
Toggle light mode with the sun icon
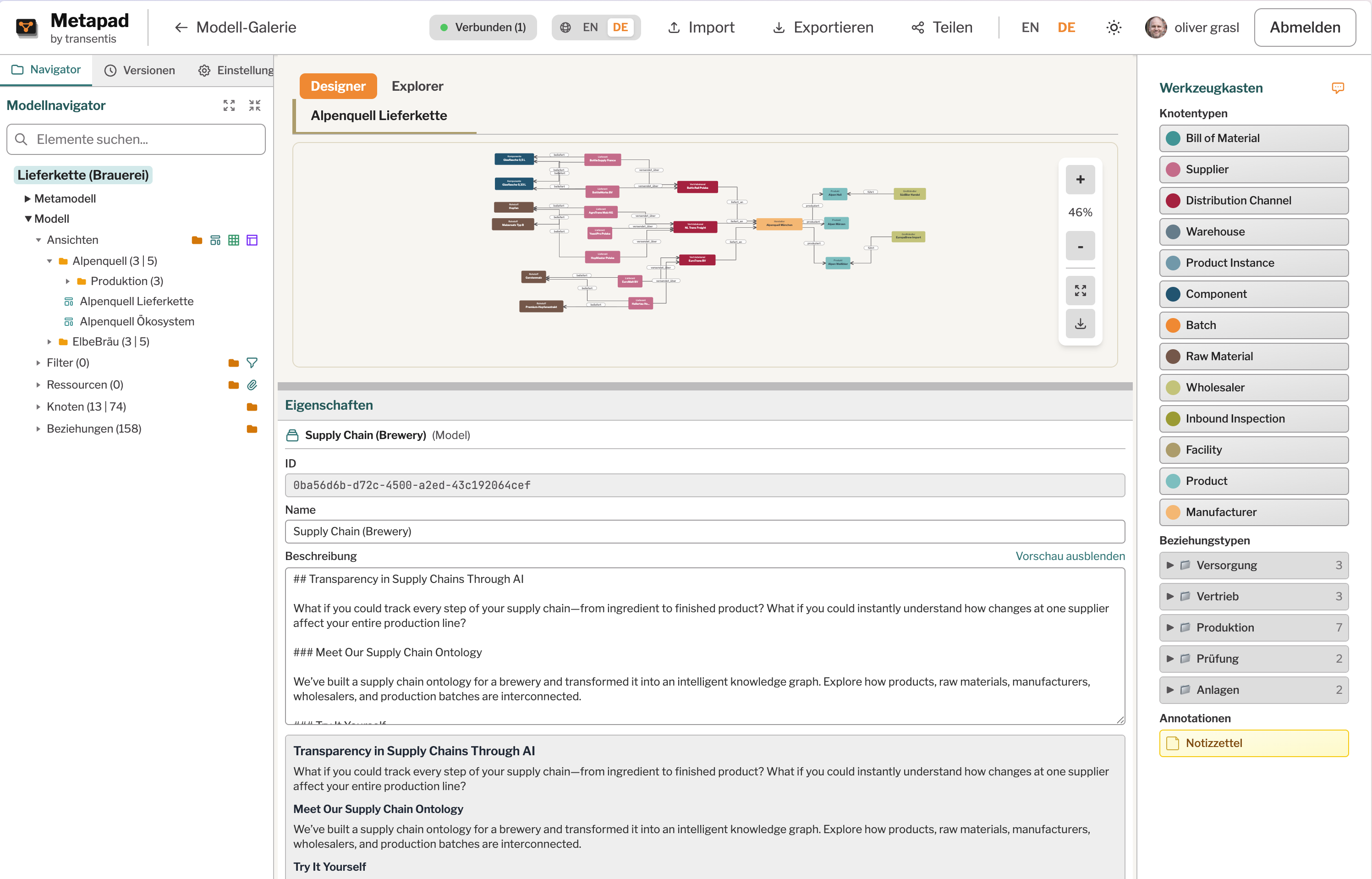point(1113,27)
